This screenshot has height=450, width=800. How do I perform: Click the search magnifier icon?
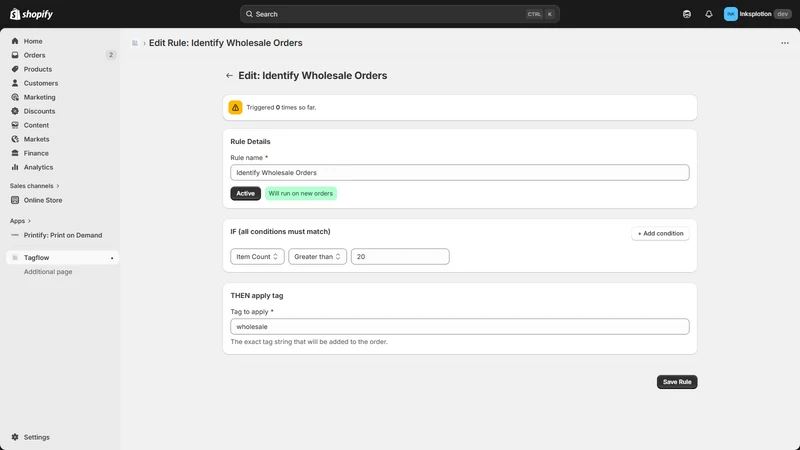[249, 14]
